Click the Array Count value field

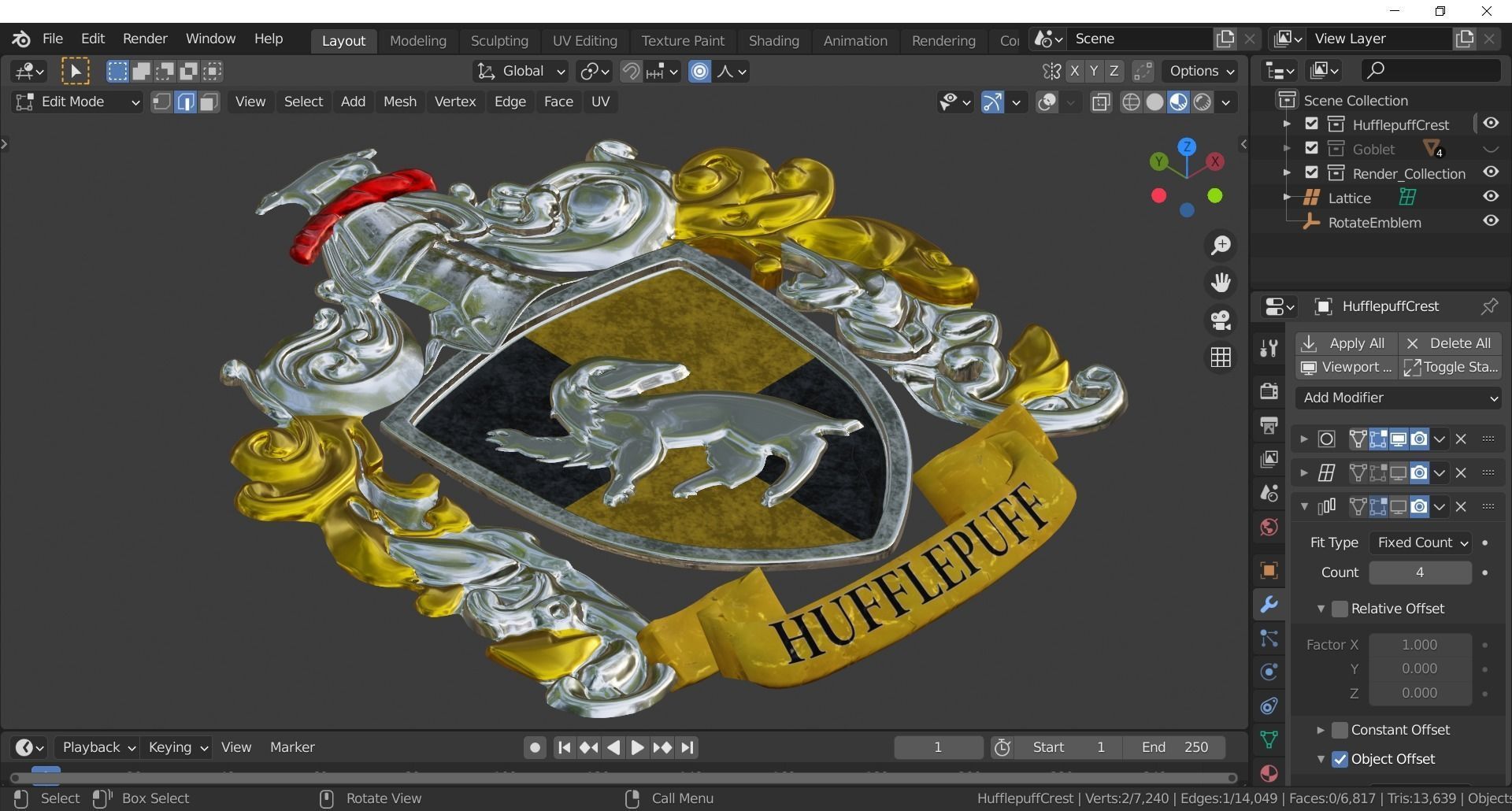1420,572
